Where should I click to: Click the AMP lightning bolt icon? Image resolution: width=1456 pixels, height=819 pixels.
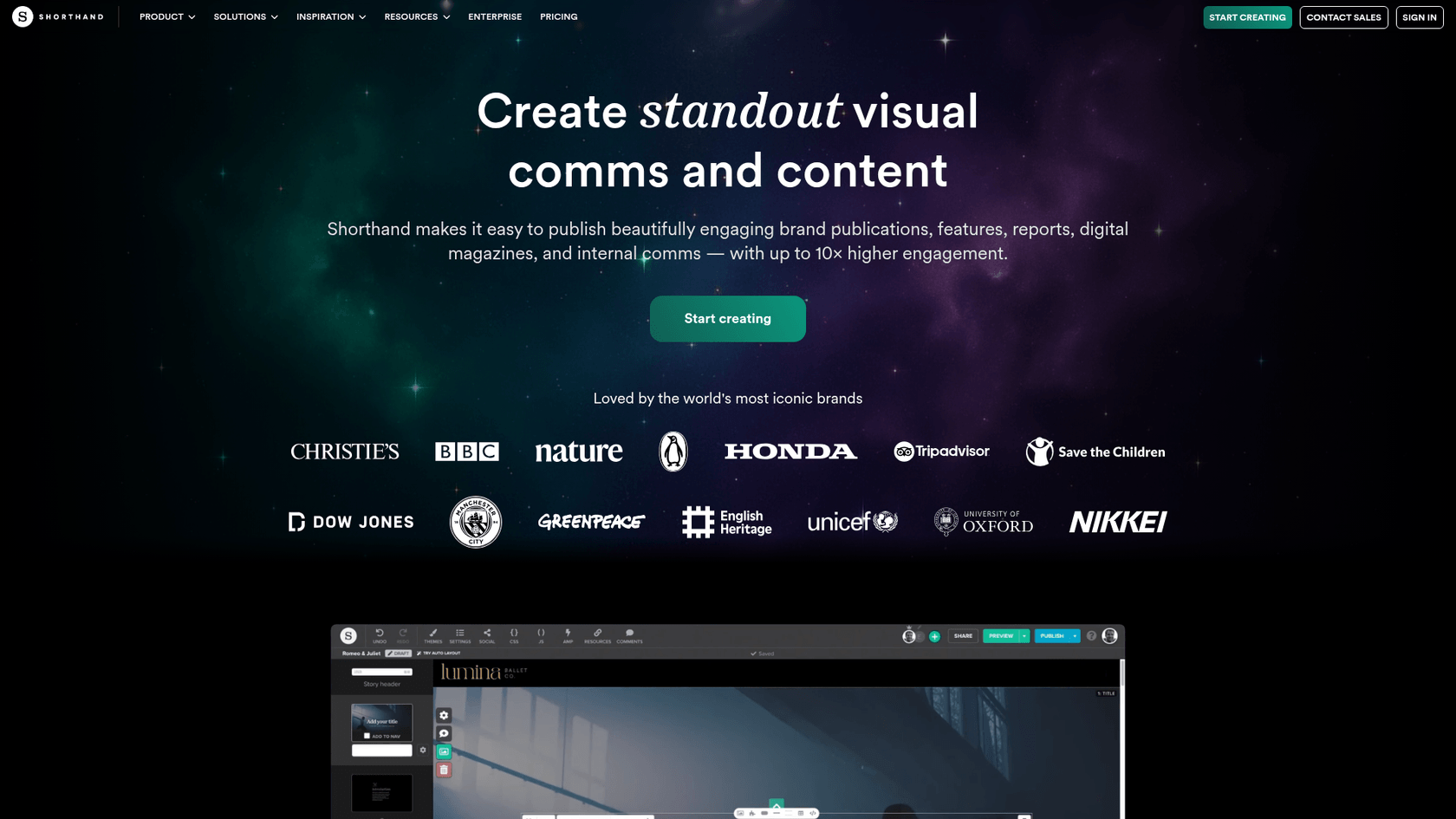pyautogui.click(x=569, y=634)
